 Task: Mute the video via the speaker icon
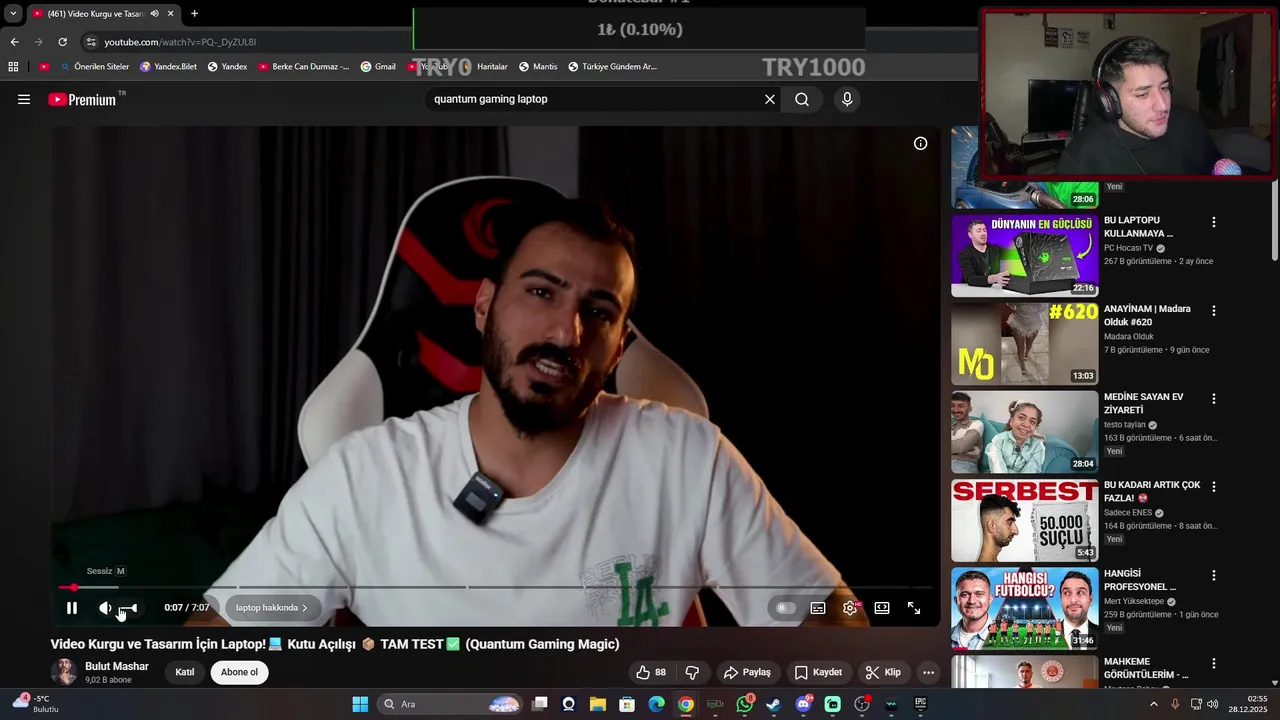[105, 608]
